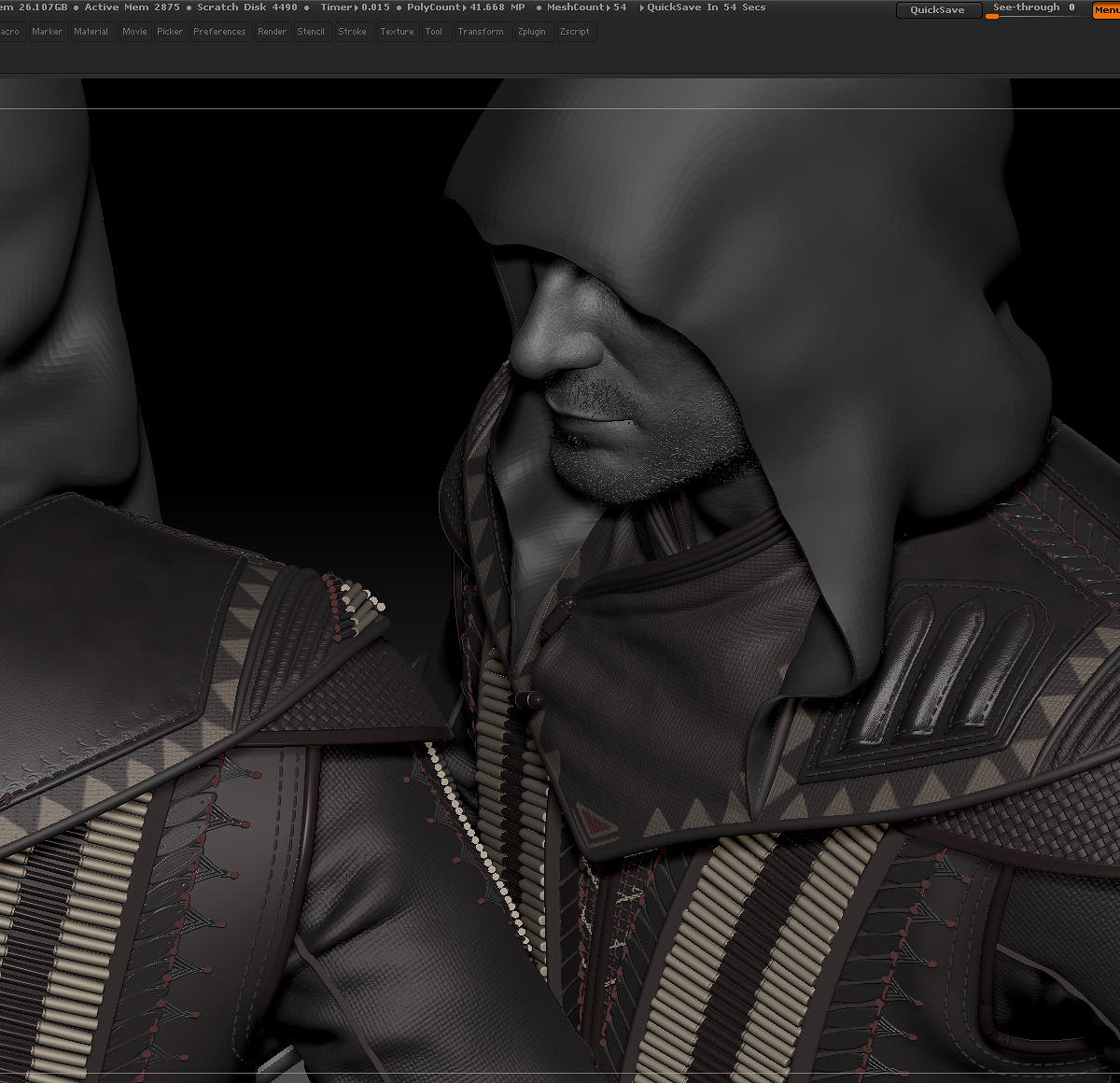Open the Texture menu
This screenshot has height=1083, width=1120.
(x=397, y=32)
